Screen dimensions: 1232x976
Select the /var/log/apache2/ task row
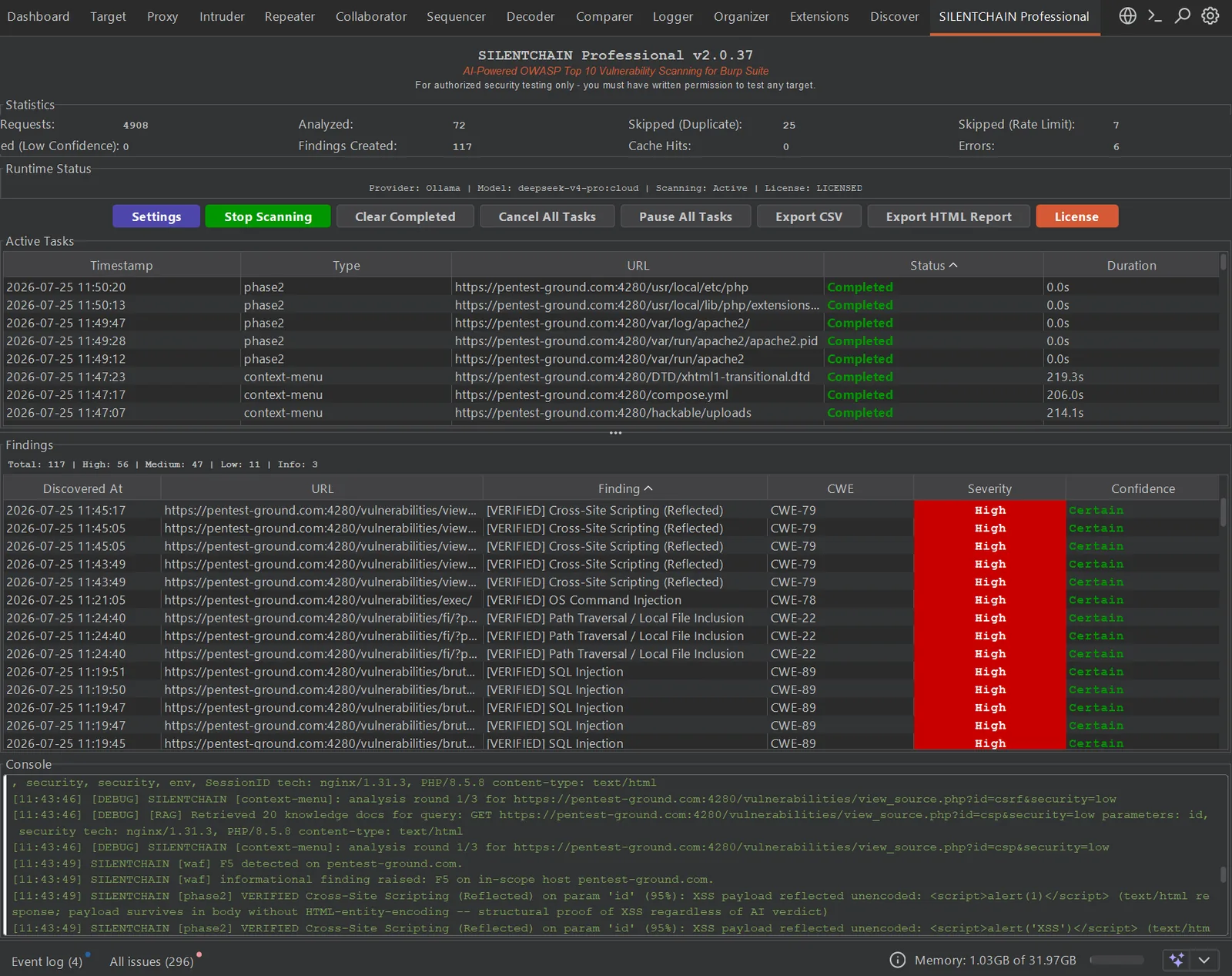(x=611, y=323)
